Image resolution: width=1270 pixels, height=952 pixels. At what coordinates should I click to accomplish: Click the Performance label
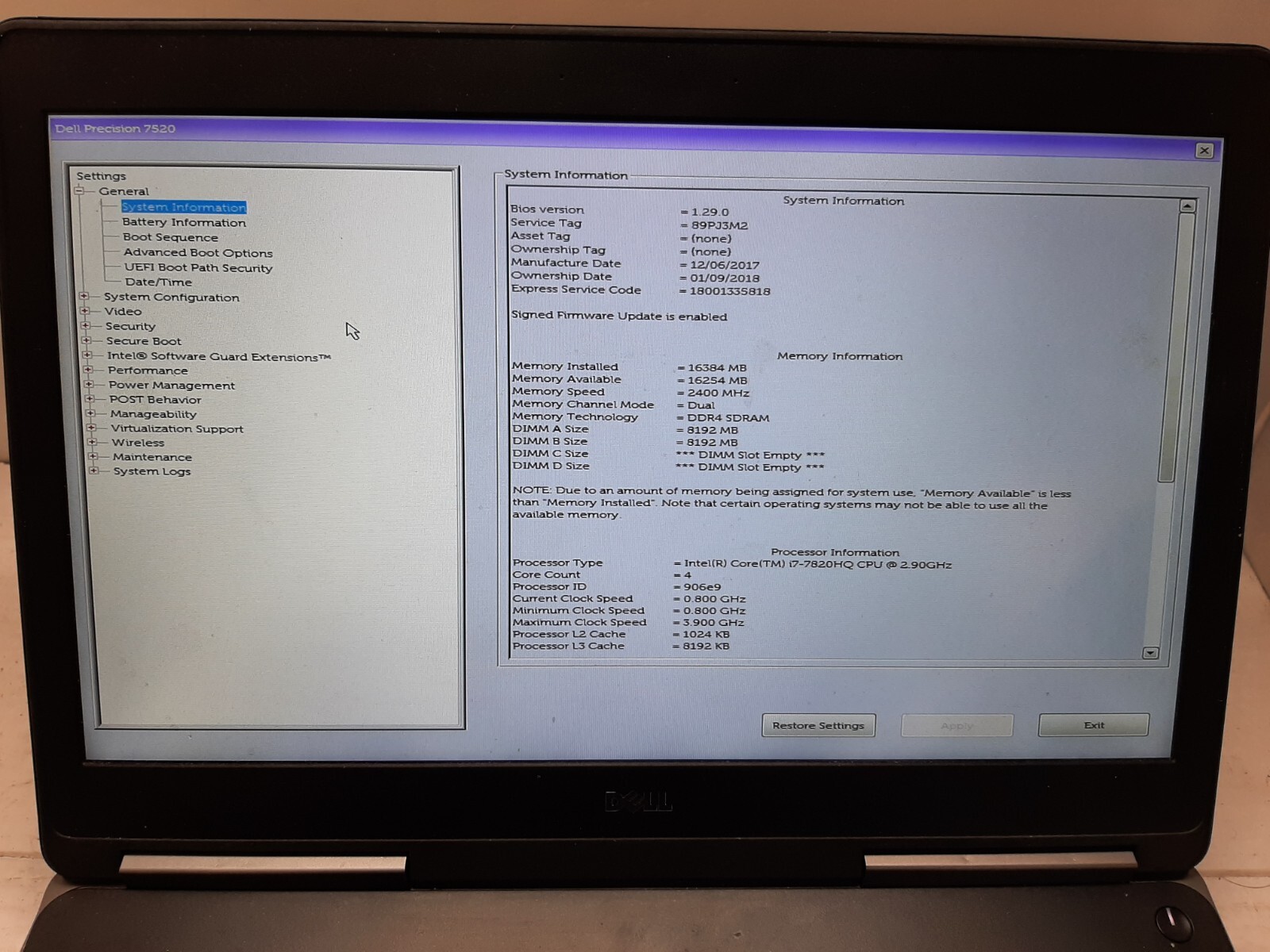(x=148, y=370)
